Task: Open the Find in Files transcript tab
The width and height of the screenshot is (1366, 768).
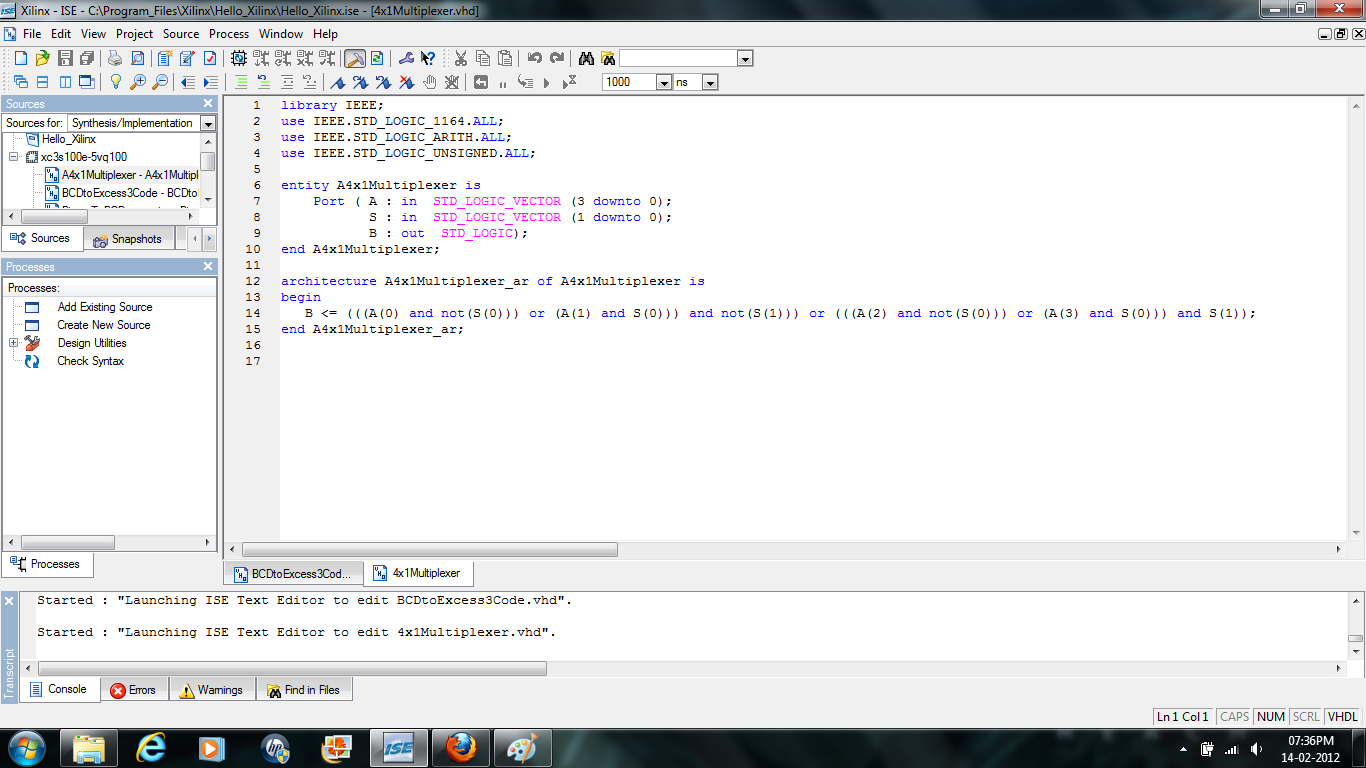Action: click(x=303, y=690)
